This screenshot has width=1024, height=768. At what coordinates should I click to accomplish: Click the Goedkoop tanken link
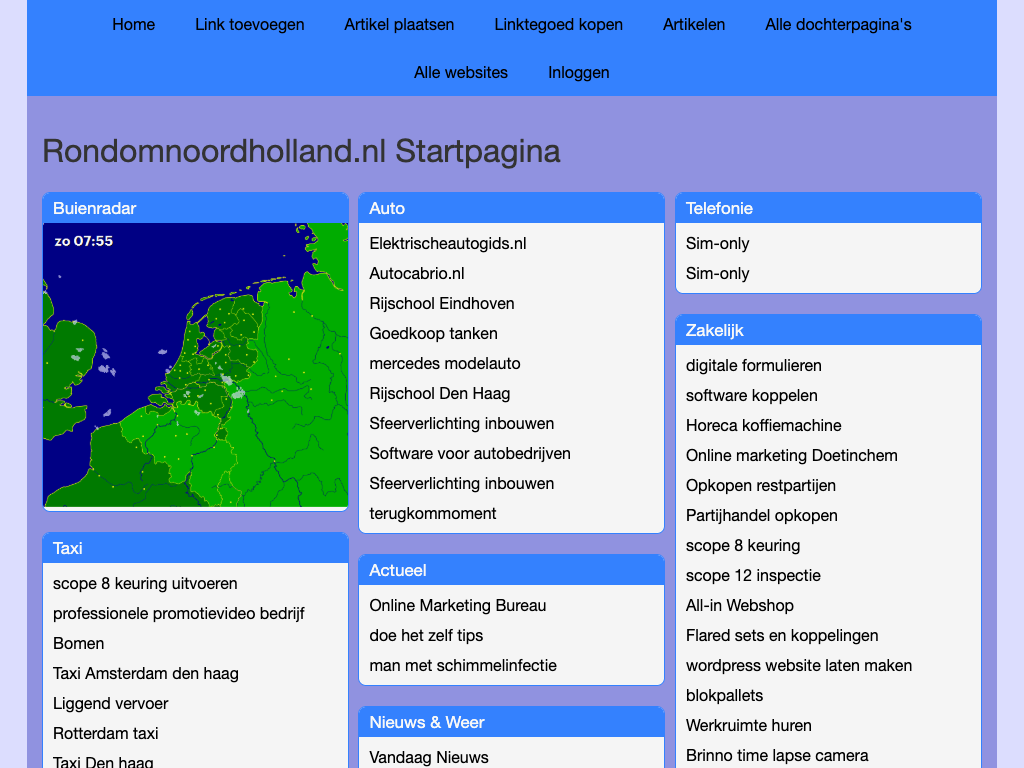[x=433, y=333]
